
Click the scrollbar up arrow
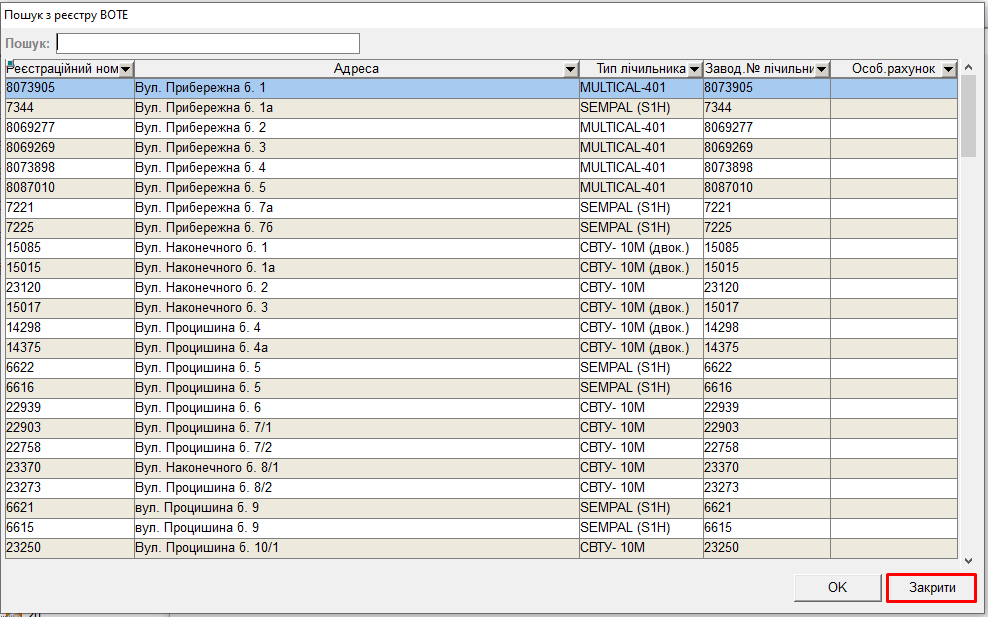point(968,67)
